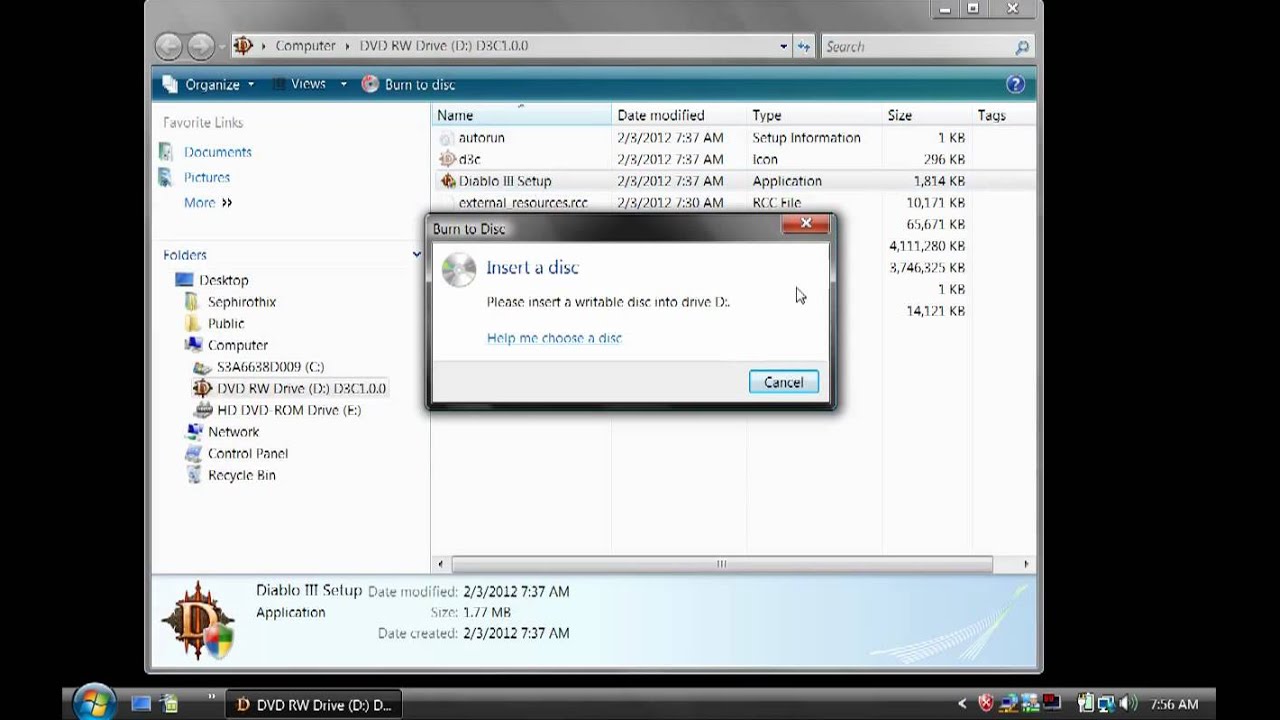
Task: Sort by Date modified column header
Action: click(679, 115)
